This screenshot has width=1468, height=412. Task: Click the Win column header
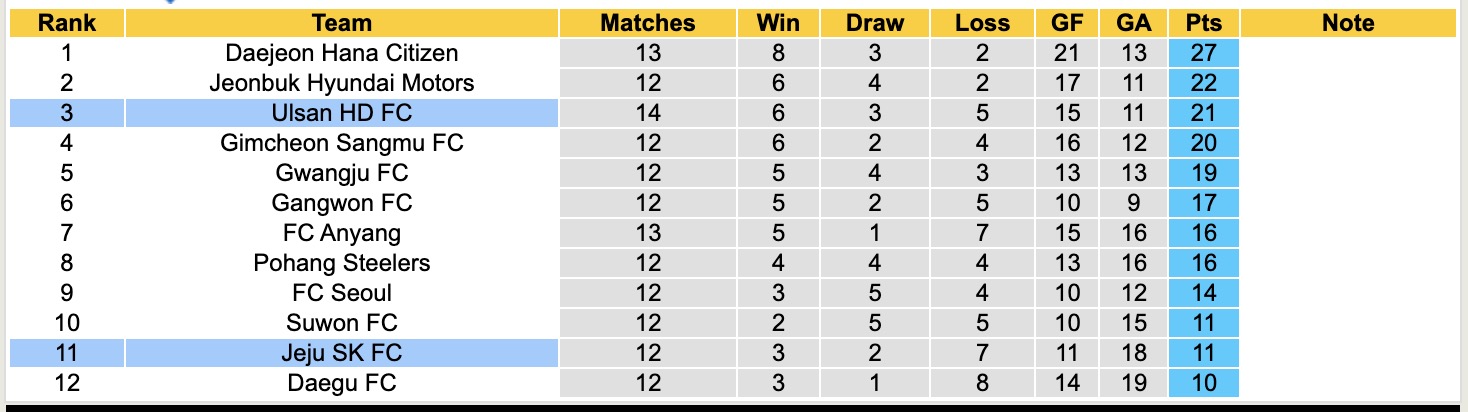click(x=778, y=23)
